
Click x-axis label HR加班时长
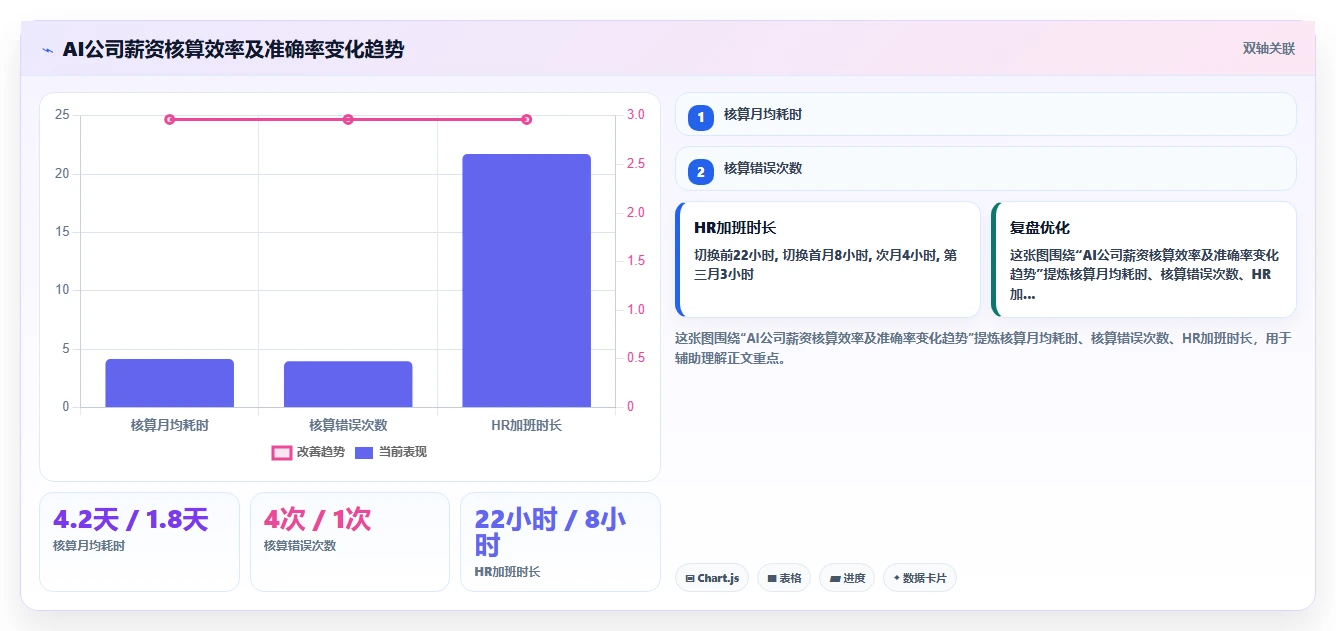(x=526, y=425)
